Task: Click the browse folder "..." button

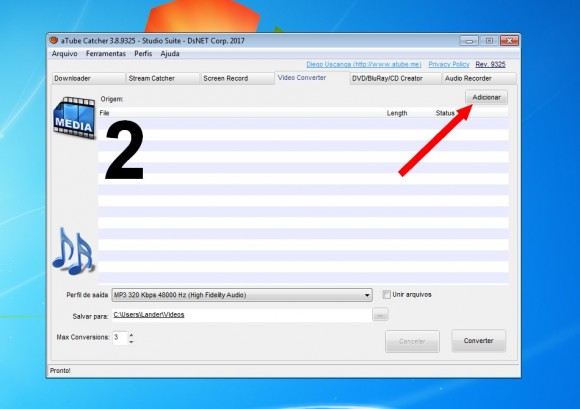Action: click(x=380, y=315)
